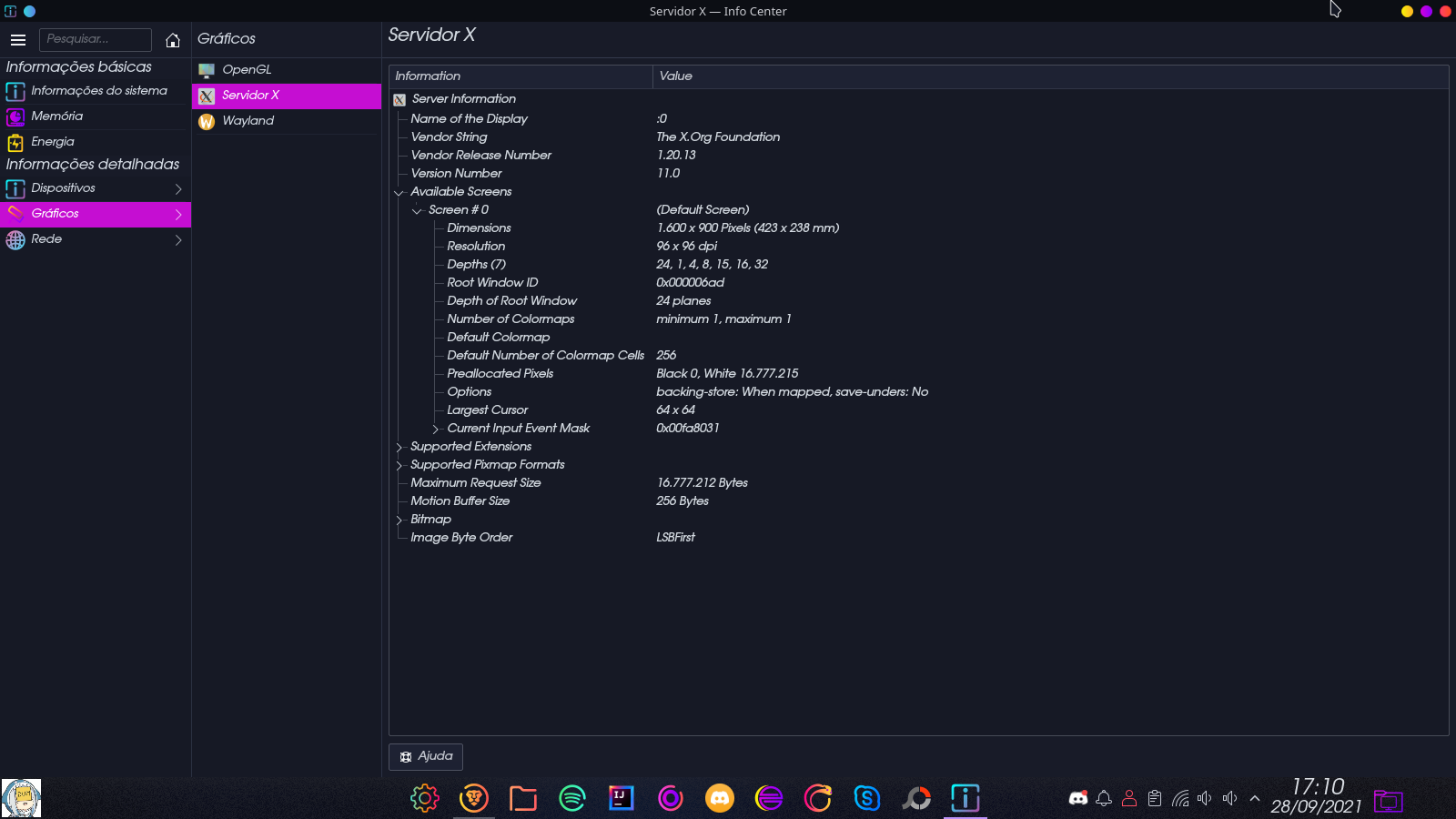Open Skype from the taskbar

click(867, 799)
